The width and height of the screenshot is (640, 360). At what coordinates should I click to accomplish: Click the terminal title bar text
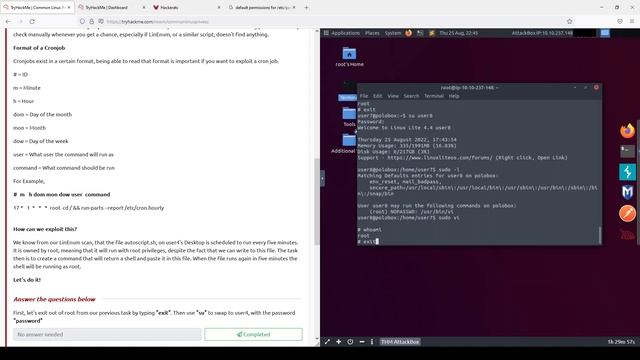pos(469,87)
